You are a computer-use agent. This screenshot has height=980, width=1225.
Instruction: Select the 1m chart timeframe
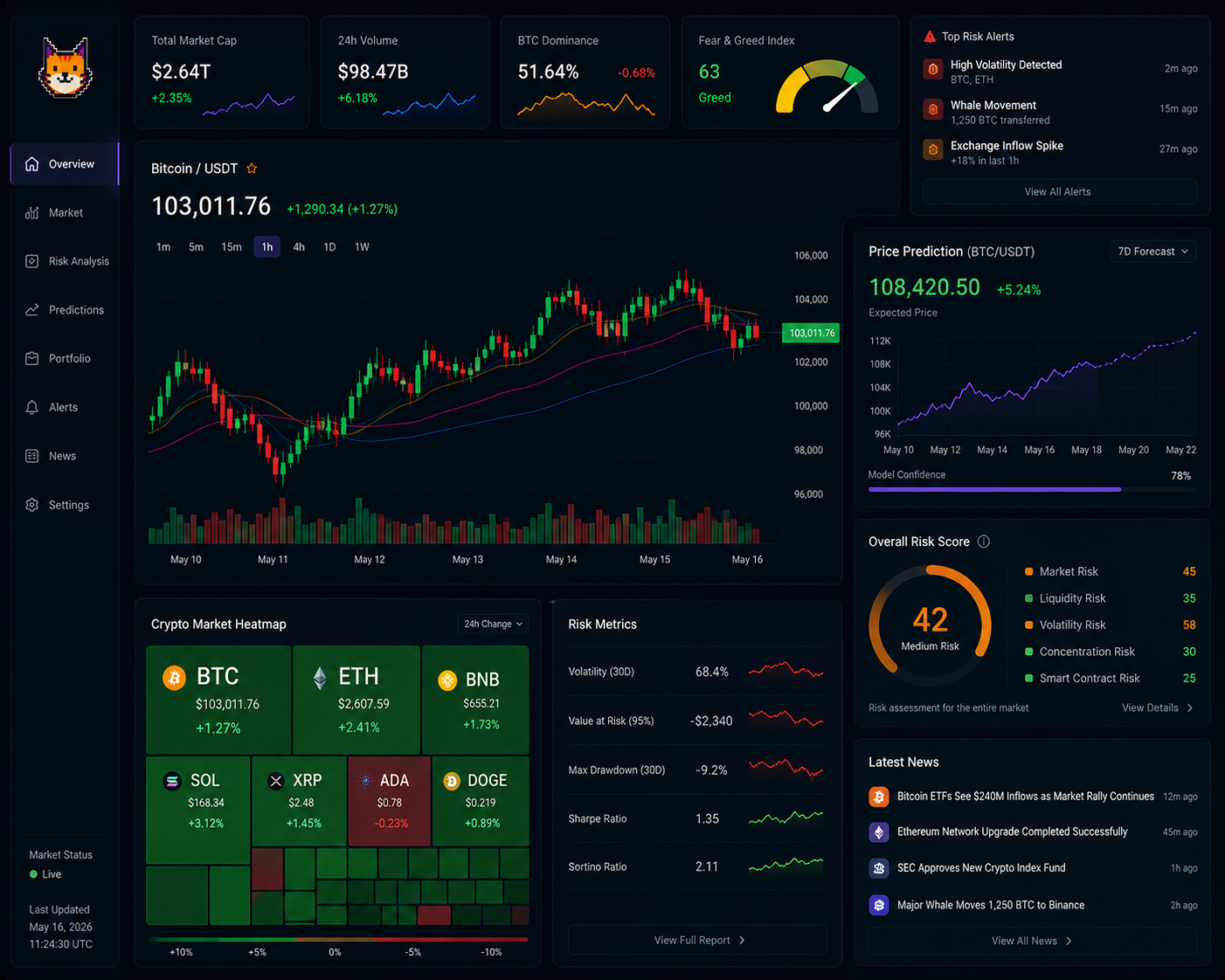point(163,247)
